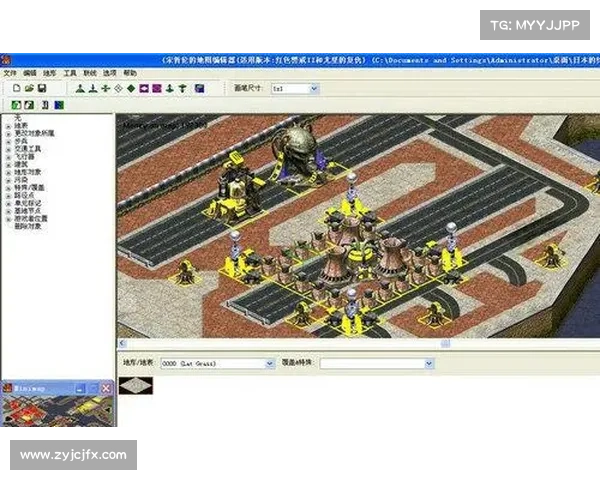Image resolution: width=600 pixels, height=480 pixels.
Task: Open the 编辑 menu
Action: (30, 73)
